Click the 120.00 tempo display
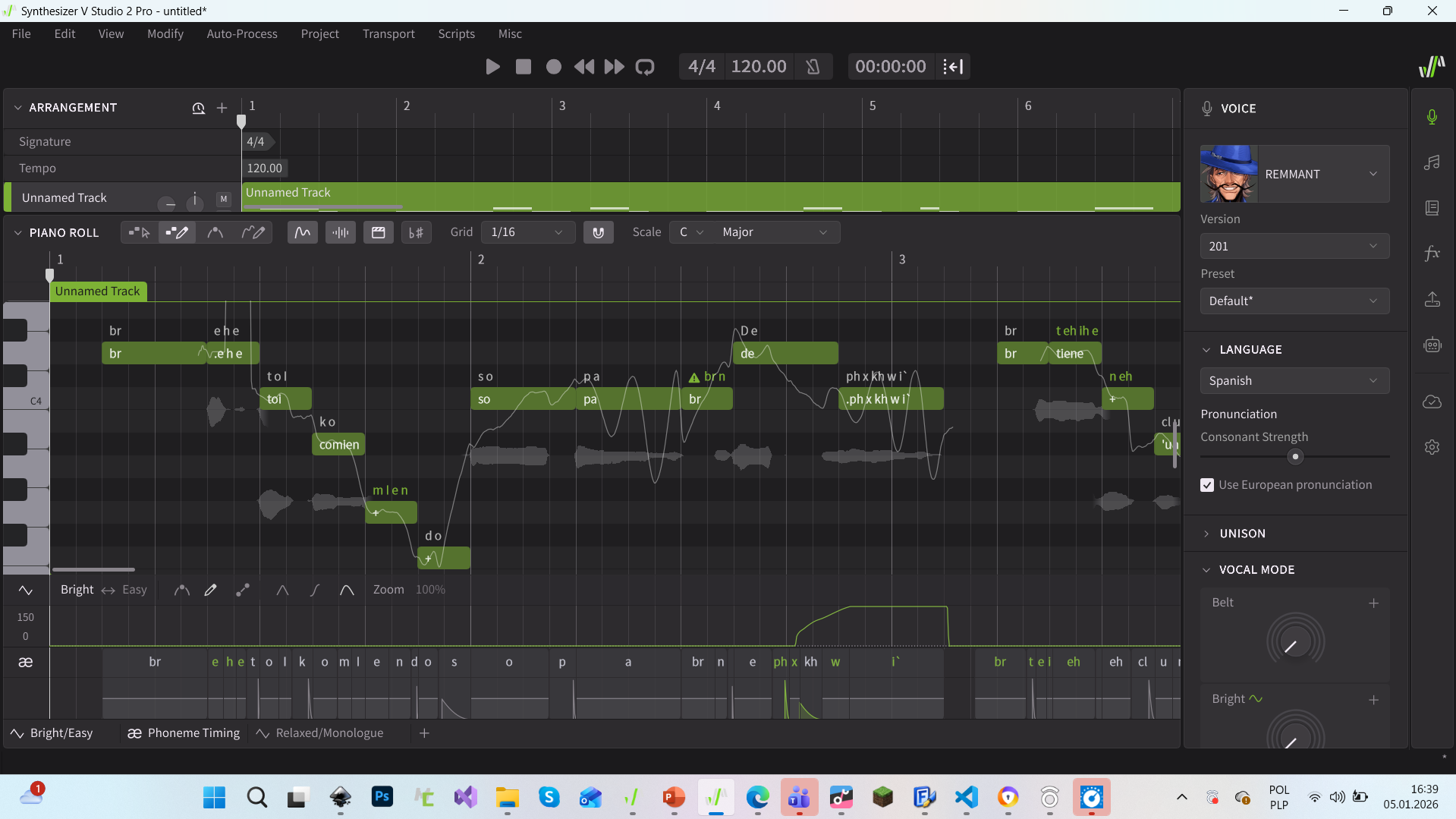This screenshot has height=819, width=1456. 759,67
